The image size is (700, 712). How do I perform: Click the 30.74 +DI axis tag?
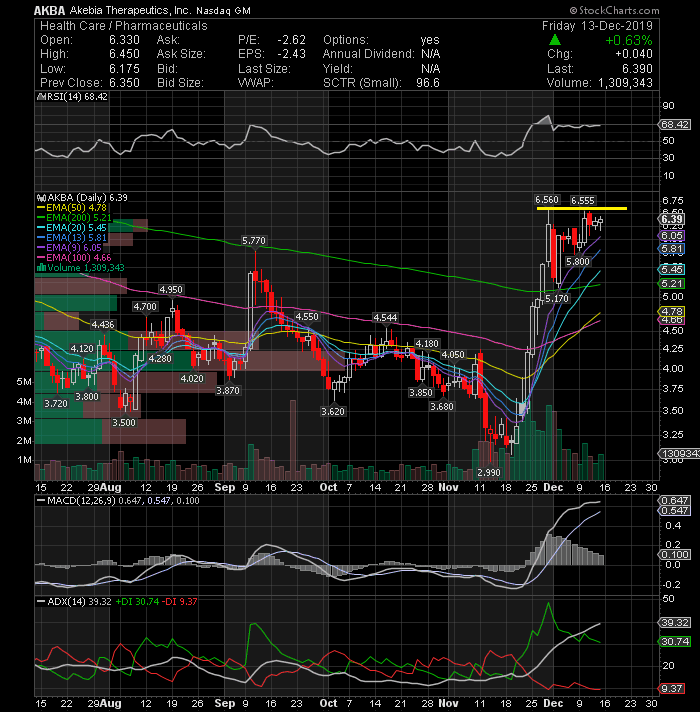(x=675, y=642)
